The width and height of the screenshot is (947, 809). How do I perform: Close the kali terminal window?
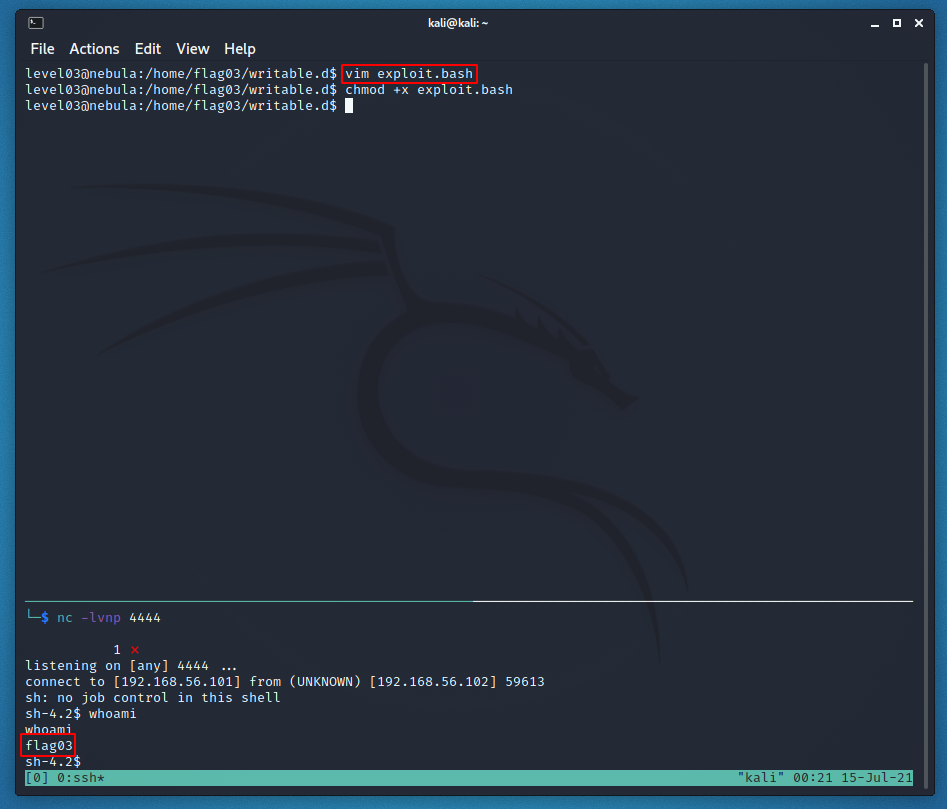tap(919, 23)
